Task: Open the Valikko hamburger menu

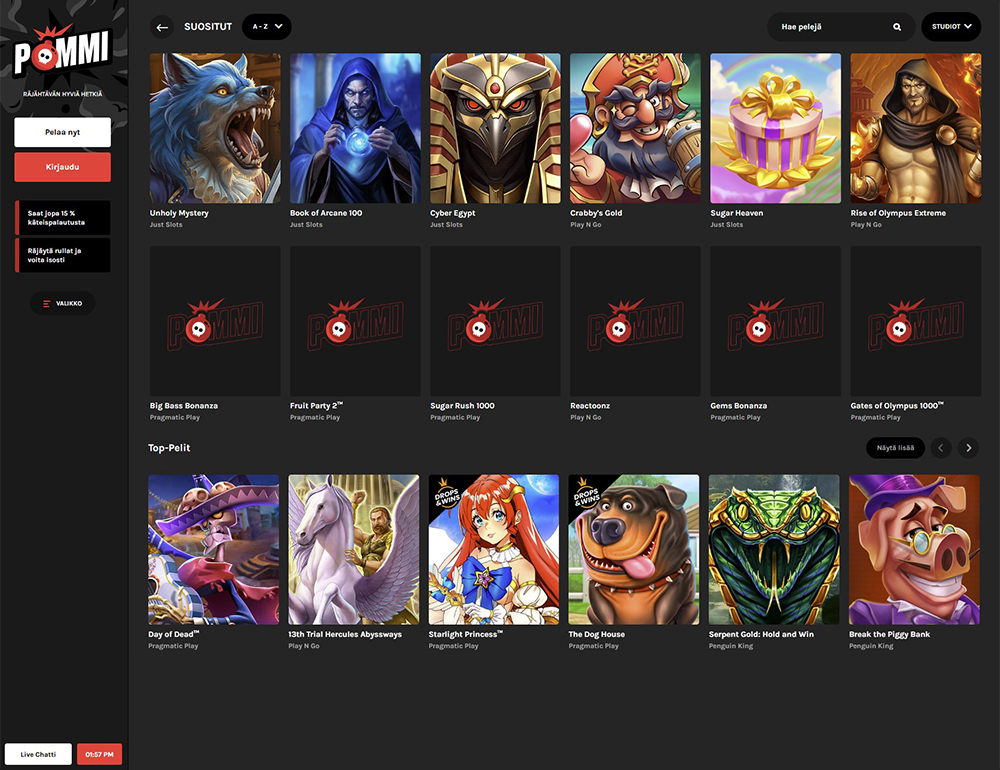Action: coord(62,303)
